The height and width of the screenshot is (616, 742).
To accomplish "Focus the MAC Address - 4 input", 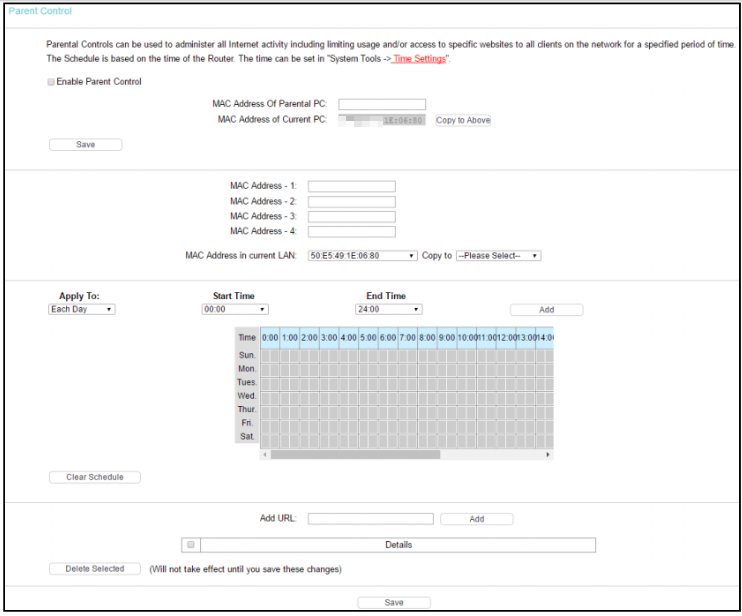I will [352, 232].
